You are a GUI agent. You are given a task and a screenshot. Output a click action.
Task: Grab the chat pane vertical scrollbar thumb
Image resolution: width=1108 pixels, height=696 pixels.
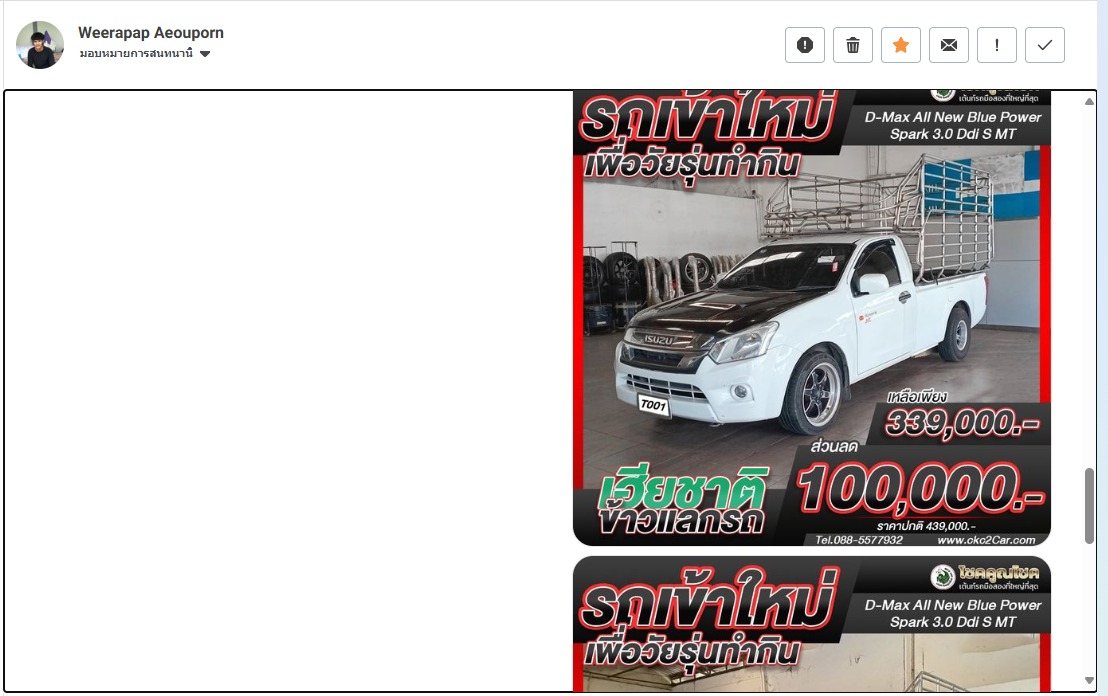(1089, 506)
